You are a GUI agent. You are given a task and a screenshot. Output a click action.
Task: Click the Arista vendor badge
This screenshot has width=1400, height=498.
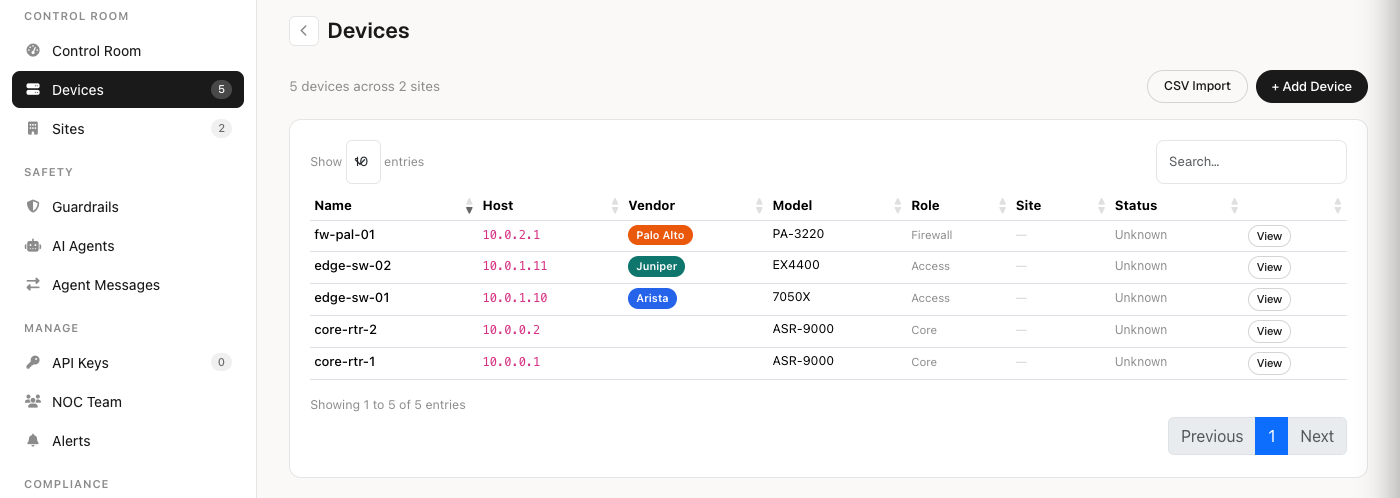click(x=652, y=298)
